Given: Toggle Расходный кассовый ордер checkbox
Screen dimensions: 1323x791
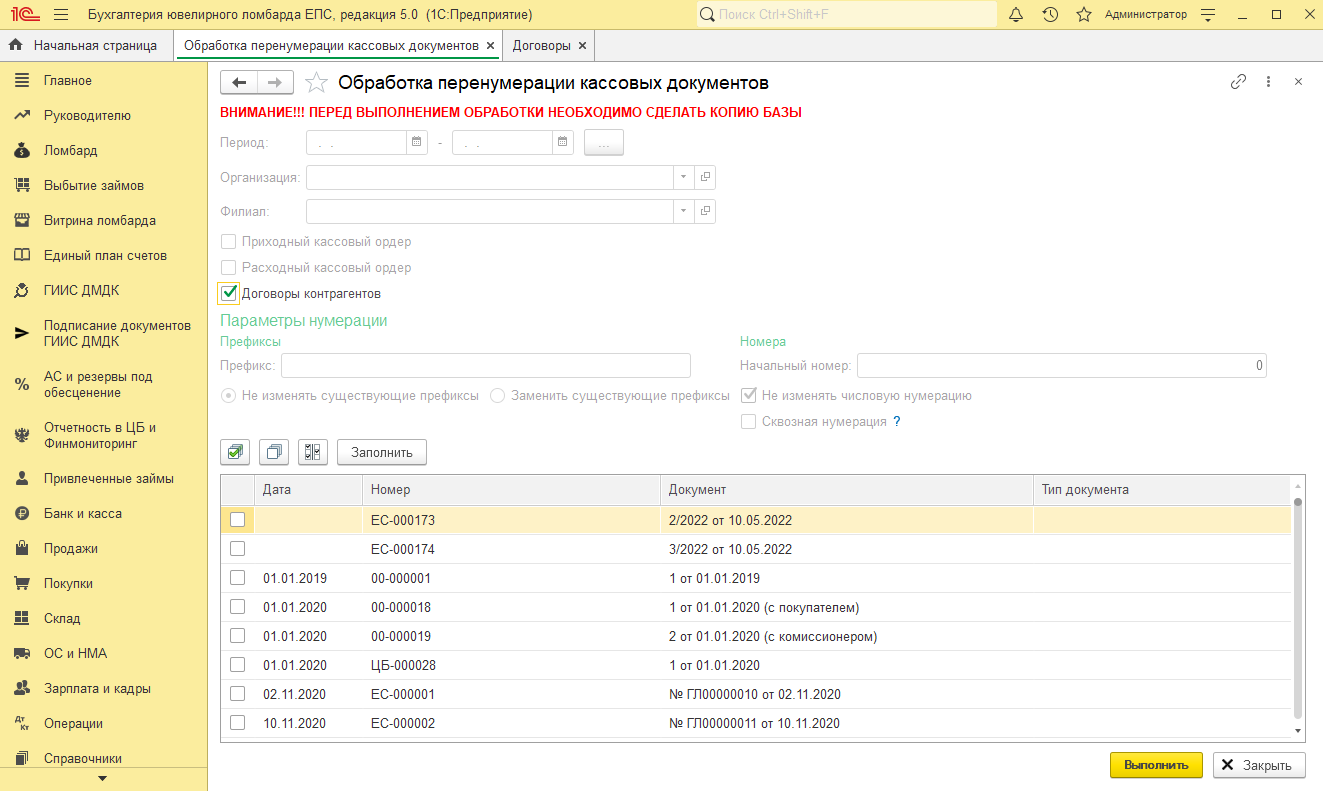Looking at the screenshot, I should pos(228,267).
